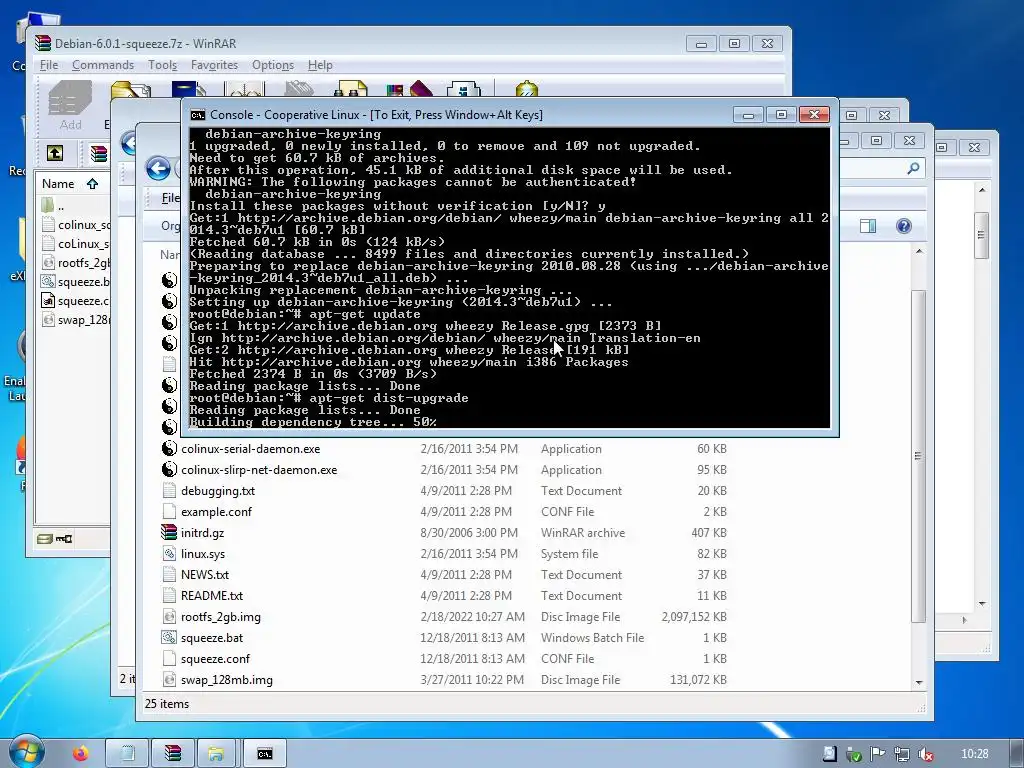1024x768 pixels.
Task: Click the front Explorer list scroll-up arrow
Action: pos(919,251)
